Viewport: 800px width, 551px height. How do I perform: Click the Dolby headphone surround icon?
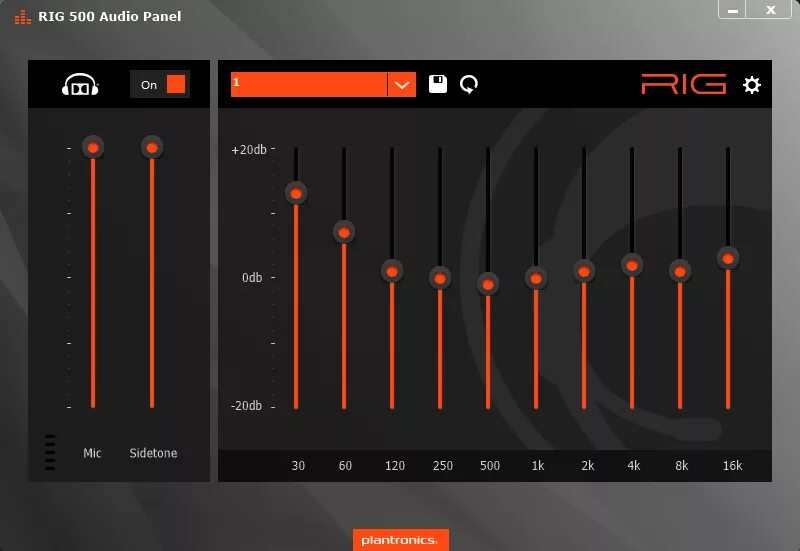click(80, 85)
